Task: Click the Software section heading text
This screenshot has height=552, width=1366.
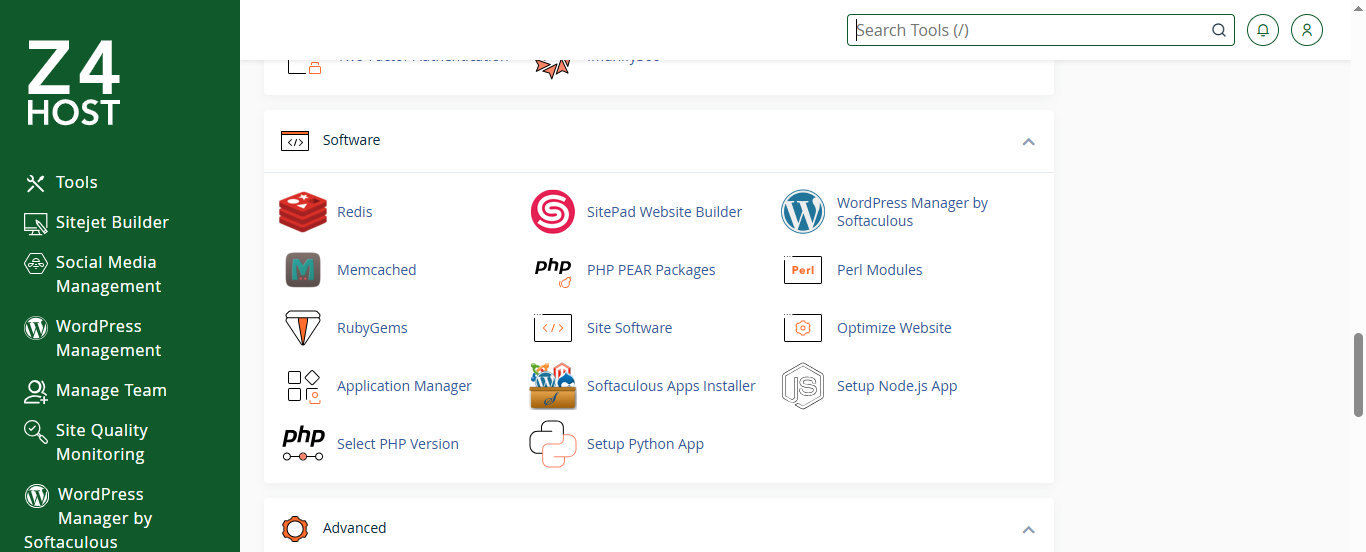Action: pyautogui.click(x=351, y=140)
